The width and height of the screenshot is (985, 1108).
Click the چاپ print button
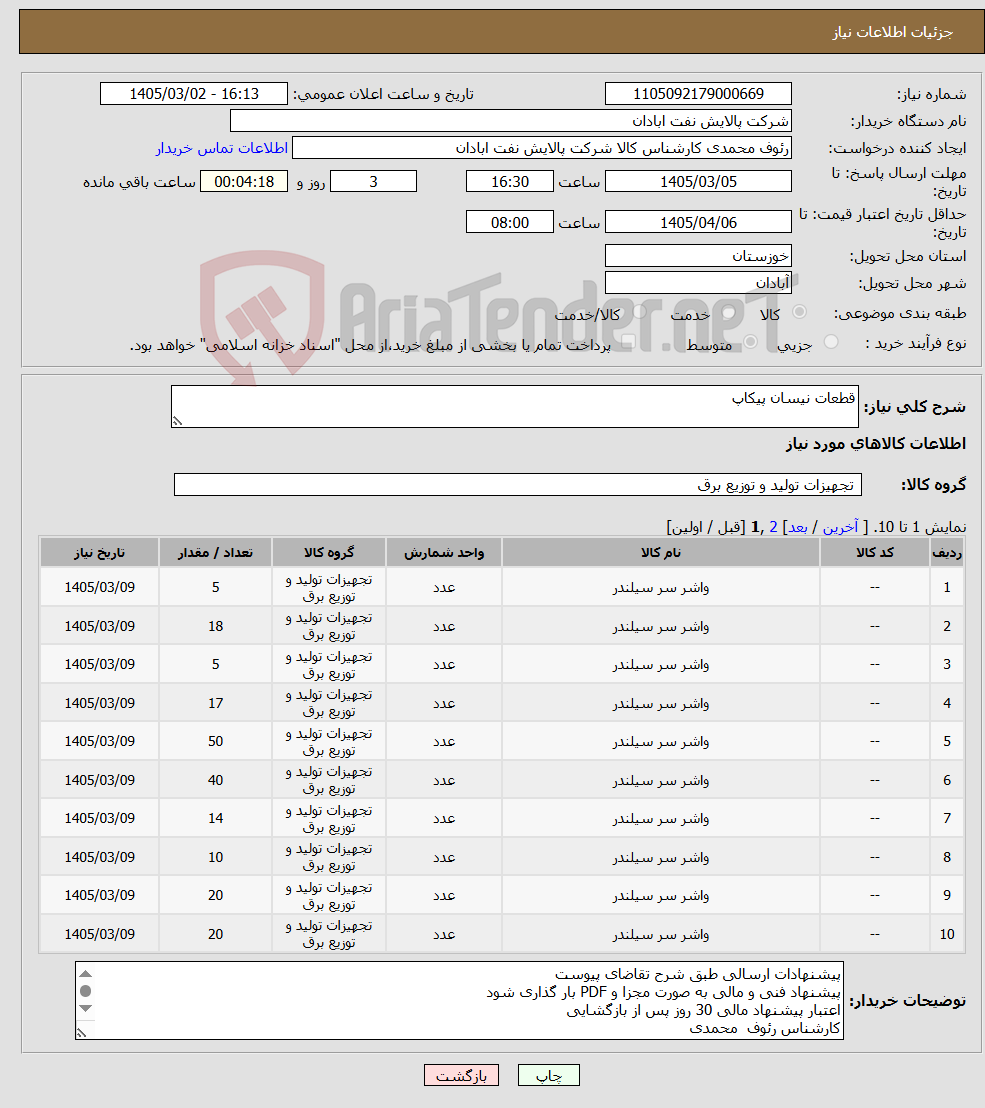click(549, 1075)
